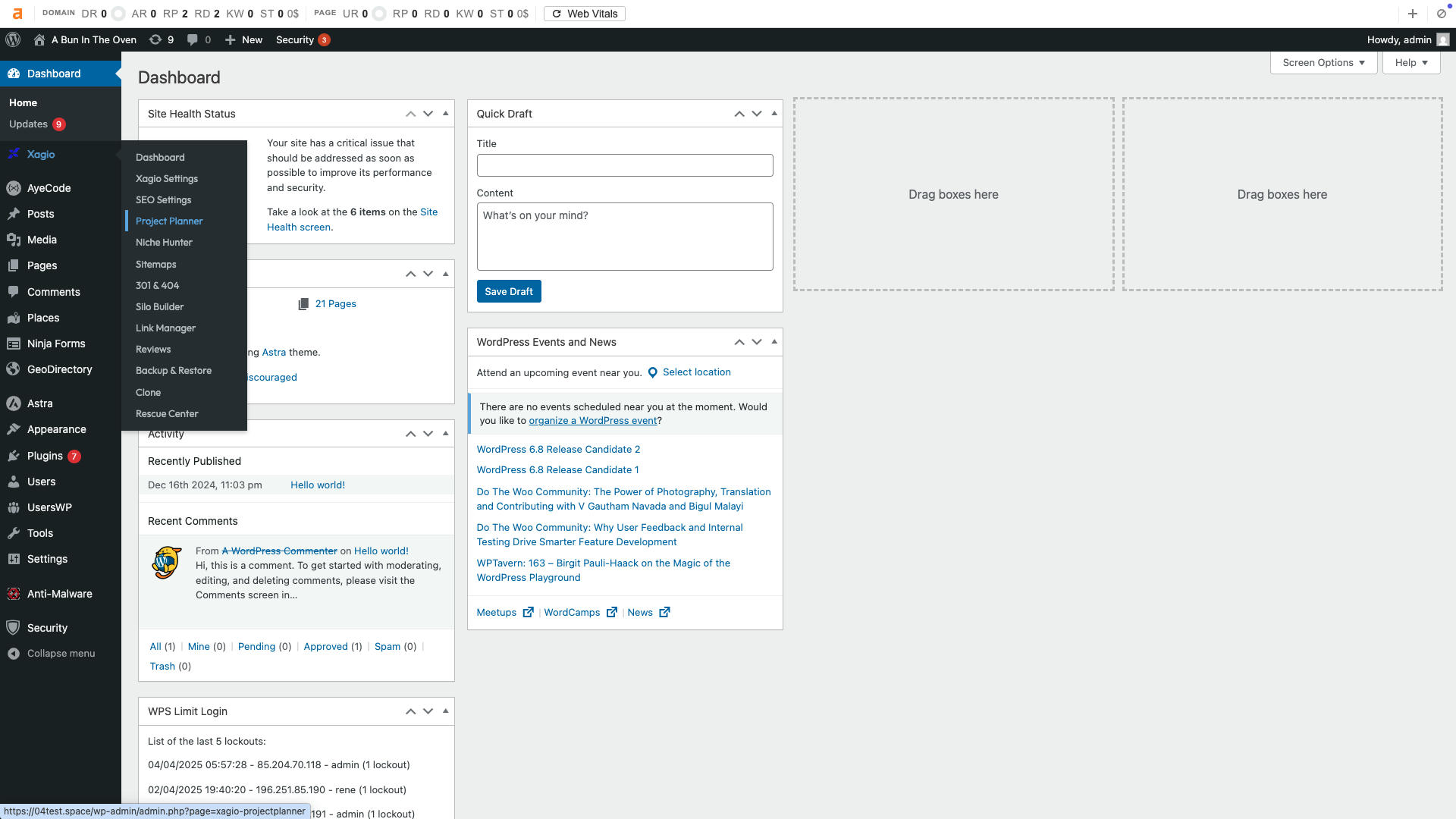Viewport: 1456px width, 819px height.
Task: Open WordPress 6.8 Release Candidate 2 link
Action: coord(558,450)
